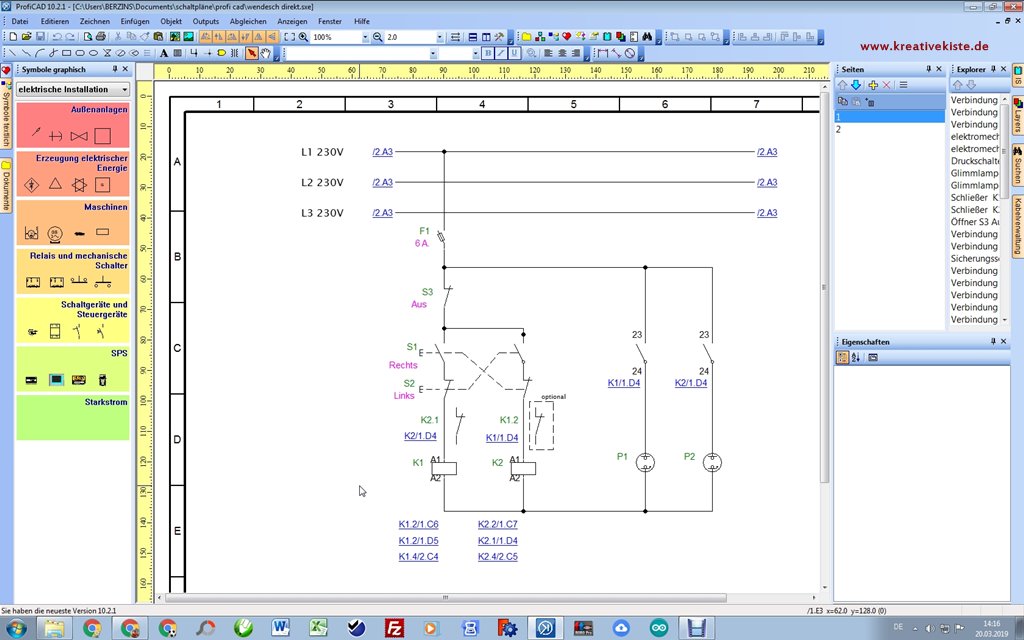Follow the K2/1.D4 cross-reference link under K2.1
This screenshot has height=640, width=1024.
[420, 437]
